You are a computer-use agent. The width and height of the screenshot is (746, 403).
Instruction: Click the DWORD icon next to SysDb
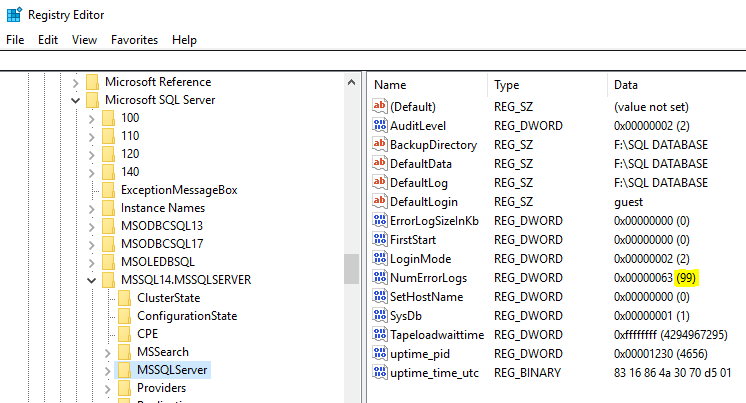tap(380, 315)
